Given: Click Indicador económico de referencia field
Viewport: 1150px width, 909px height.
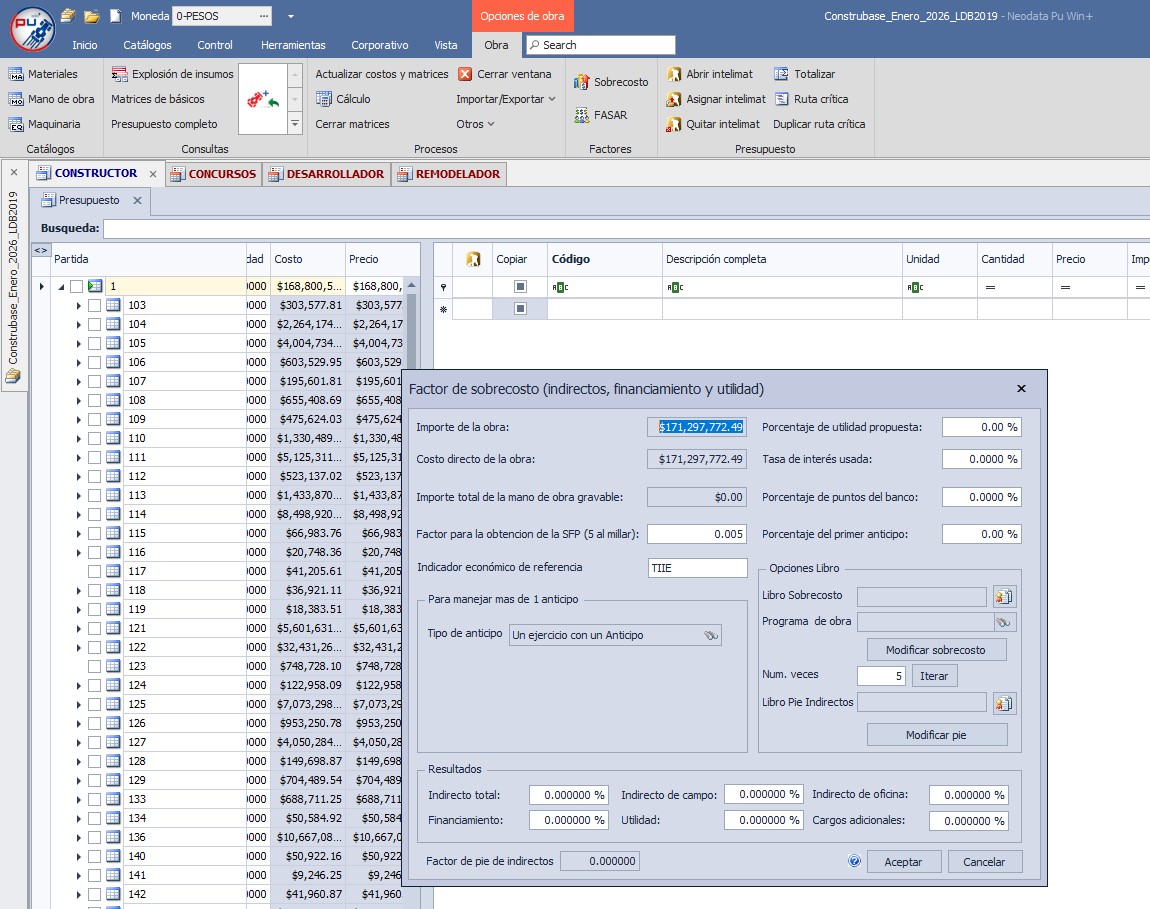Looking at the screenshot, I should (697, 568).
